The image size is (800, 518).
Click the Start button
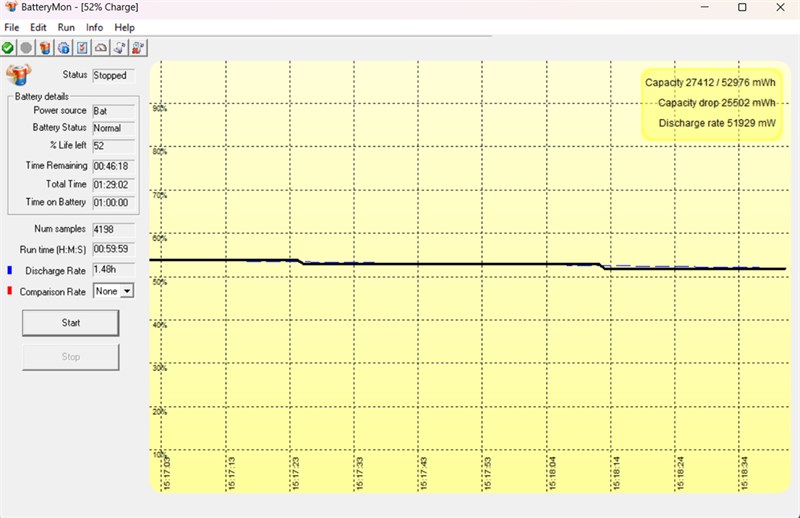click(70, 323)
